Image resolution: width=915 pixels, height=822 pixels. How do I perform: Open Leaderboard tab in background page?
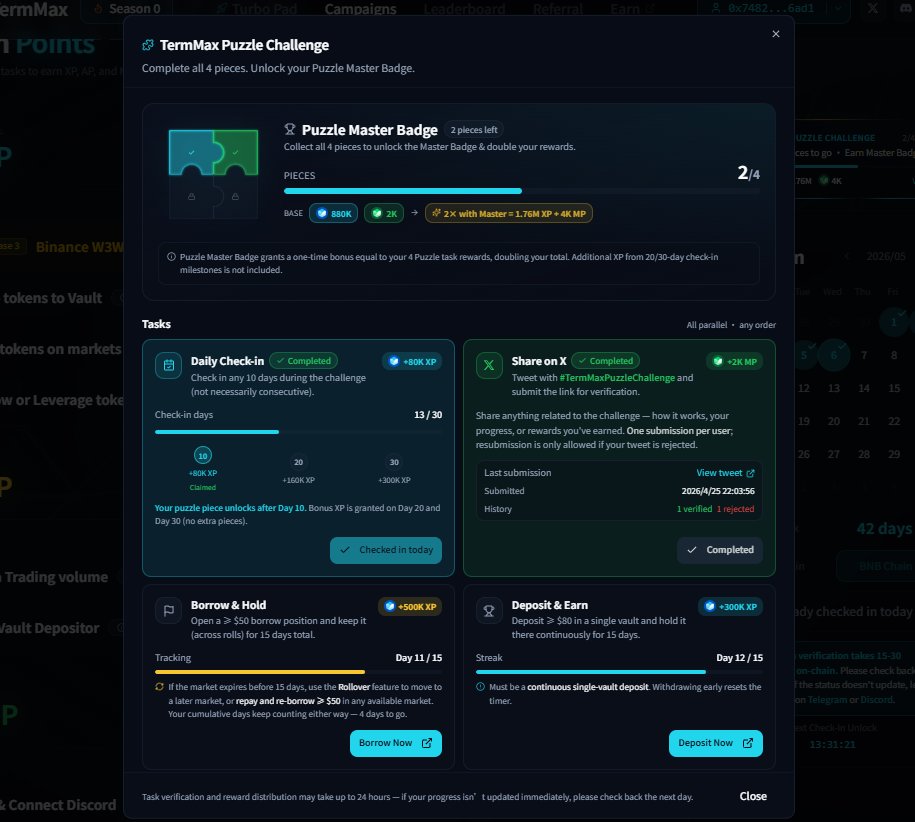coord(465,9)
